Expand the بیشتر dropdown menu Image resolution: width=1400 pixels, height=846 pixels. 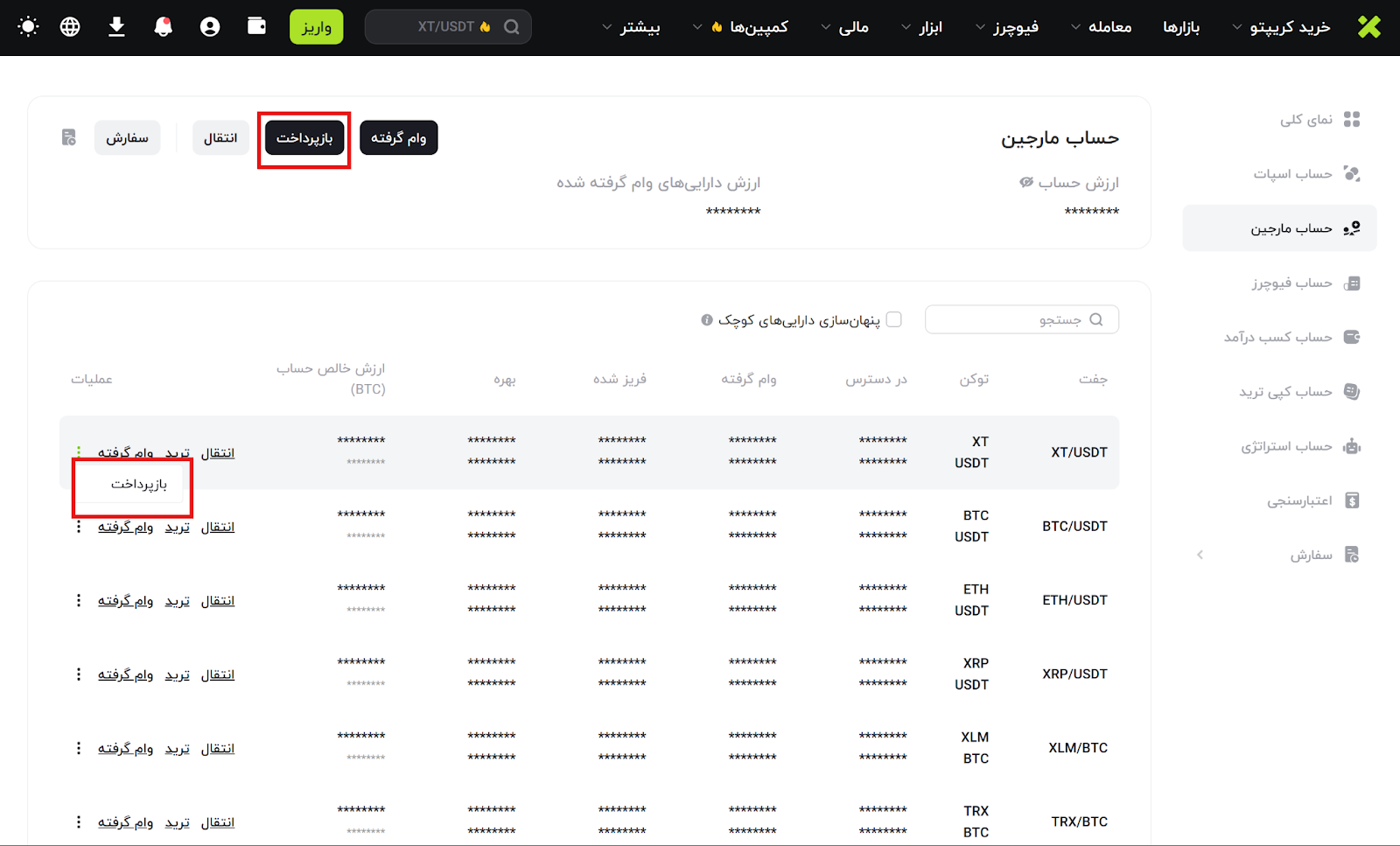(x=631, y=27)
